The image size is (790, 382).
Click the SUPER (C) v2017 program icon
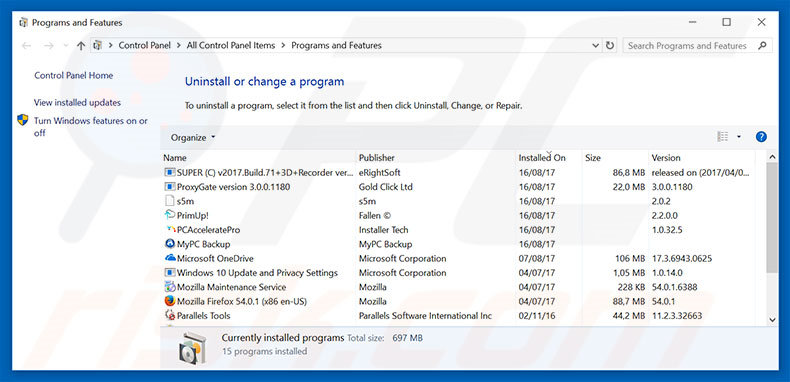[x=170, y=172]
